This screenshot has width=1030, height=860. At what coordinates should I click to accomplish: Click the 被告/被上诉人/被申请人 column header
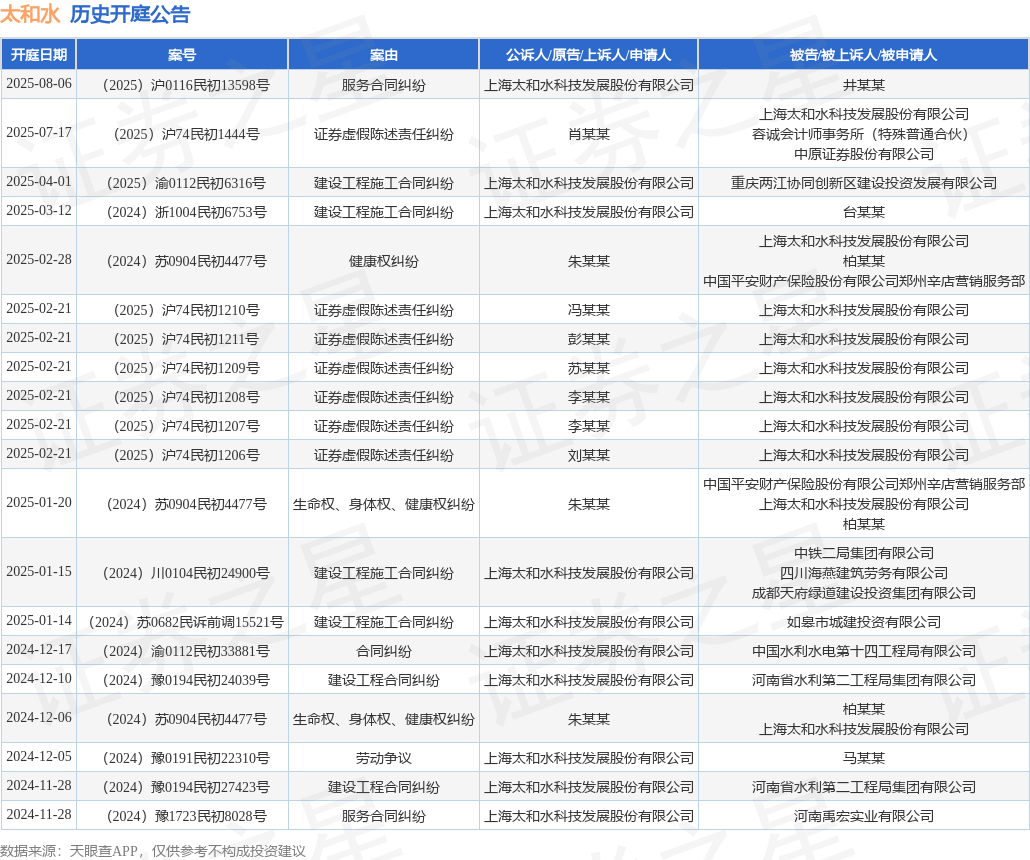tap(863, 55)
